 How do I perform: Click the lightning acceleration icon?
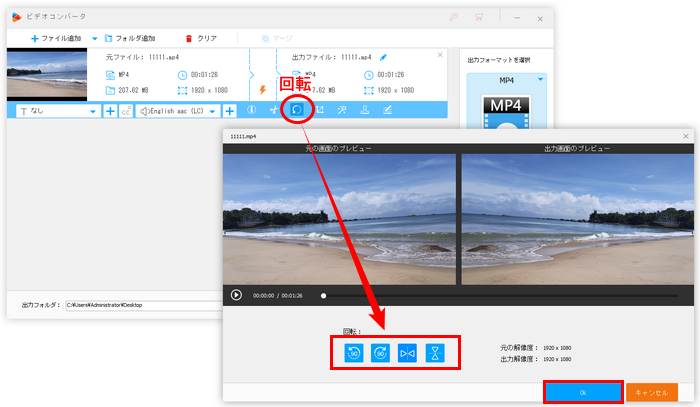[x=262, y=90]
